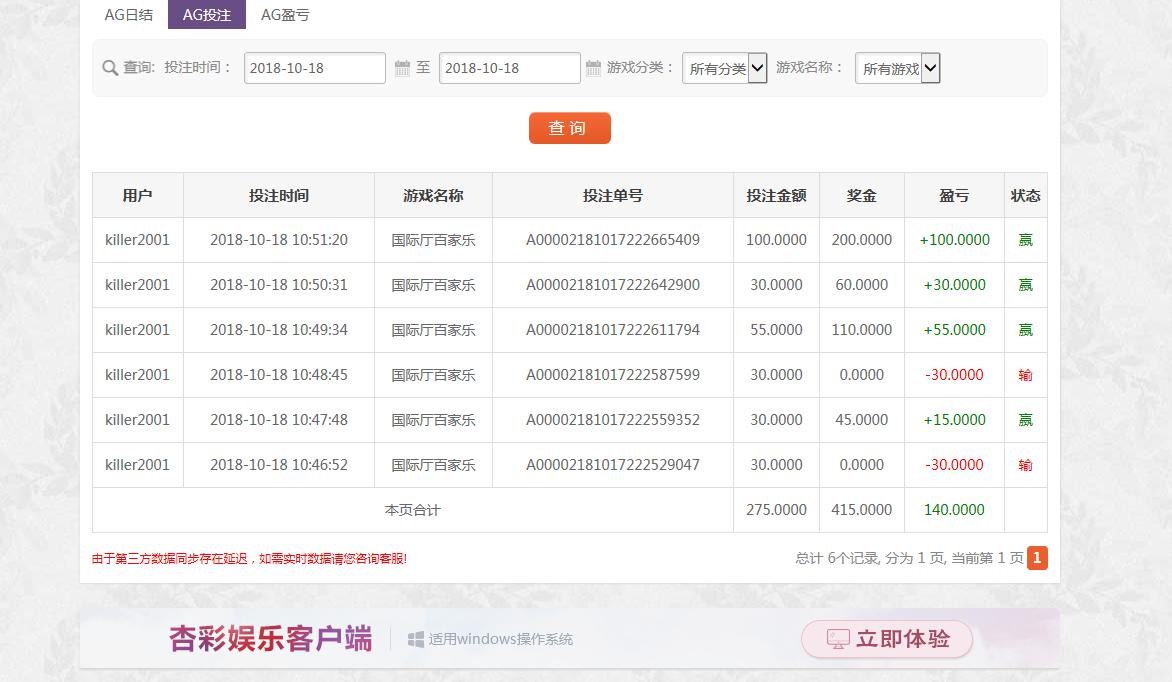Click the end date input field
Image resolution: width=1172 pixels, height=682 pixels.
click(x=509, y=68)
